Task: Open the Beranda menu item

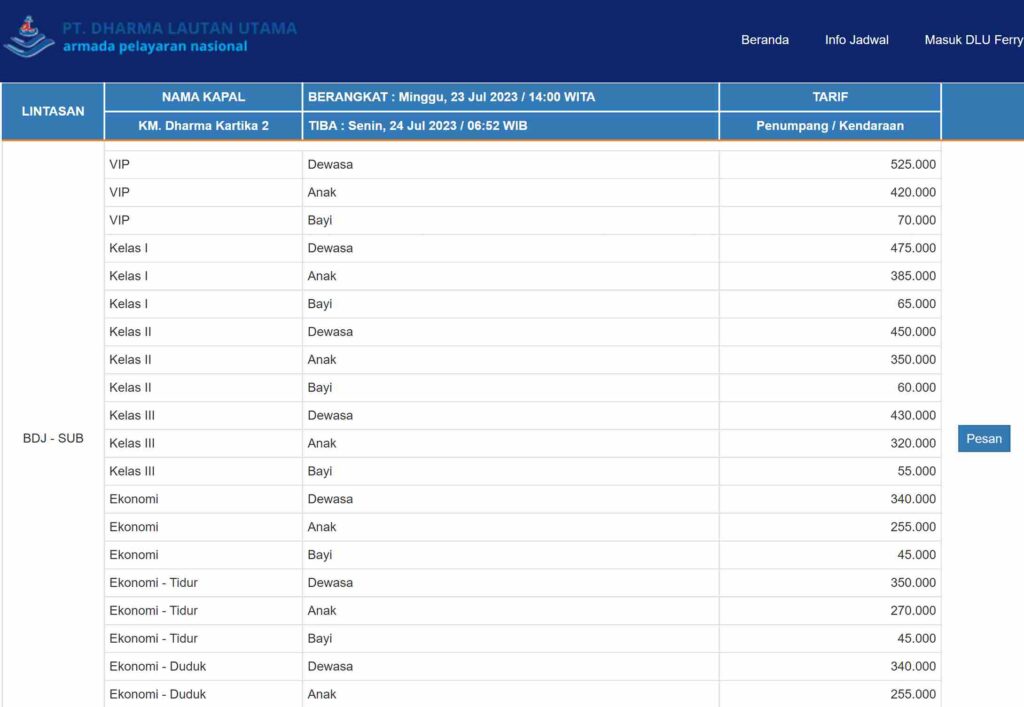Action: (x=764, y=40)
